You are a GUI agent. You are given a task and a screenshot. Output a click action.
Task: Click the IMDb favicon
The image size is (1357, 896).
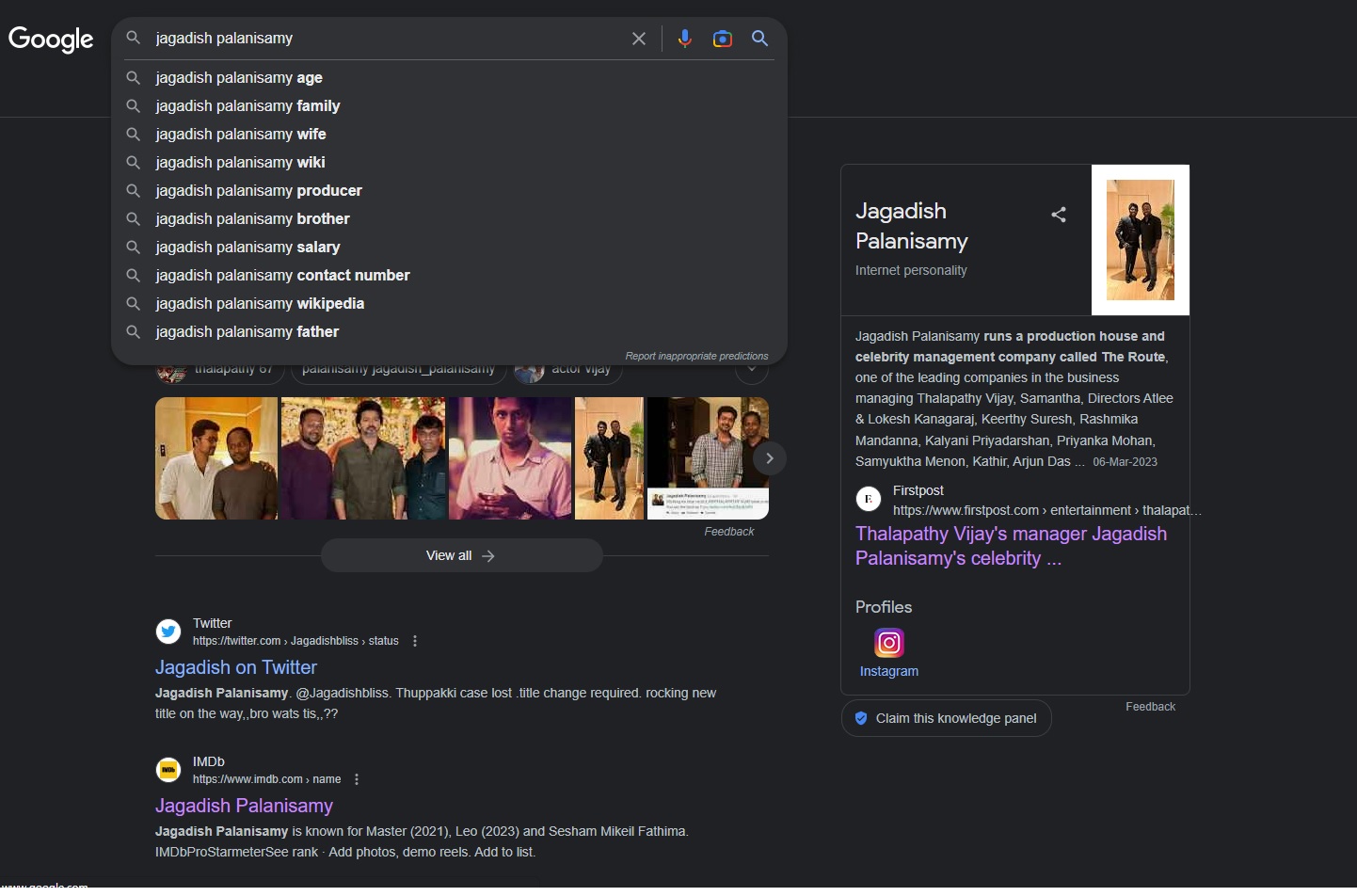click(168, 770)
